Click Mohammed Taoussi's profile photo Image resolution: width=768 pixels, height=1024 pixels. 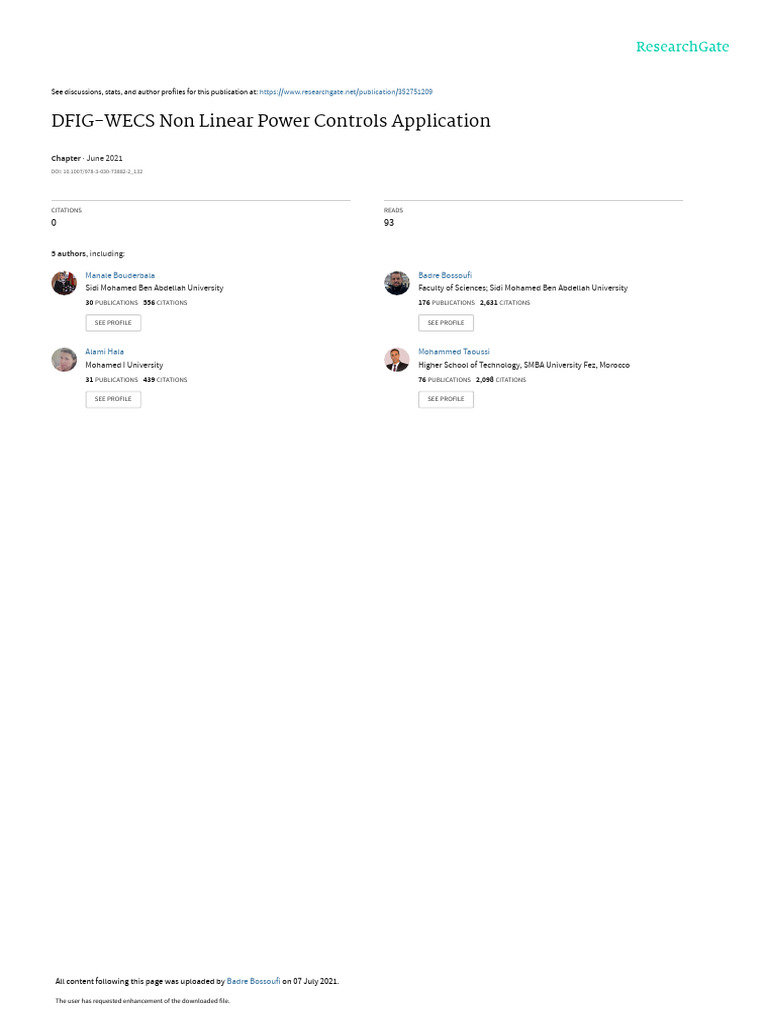pos(396,359)
